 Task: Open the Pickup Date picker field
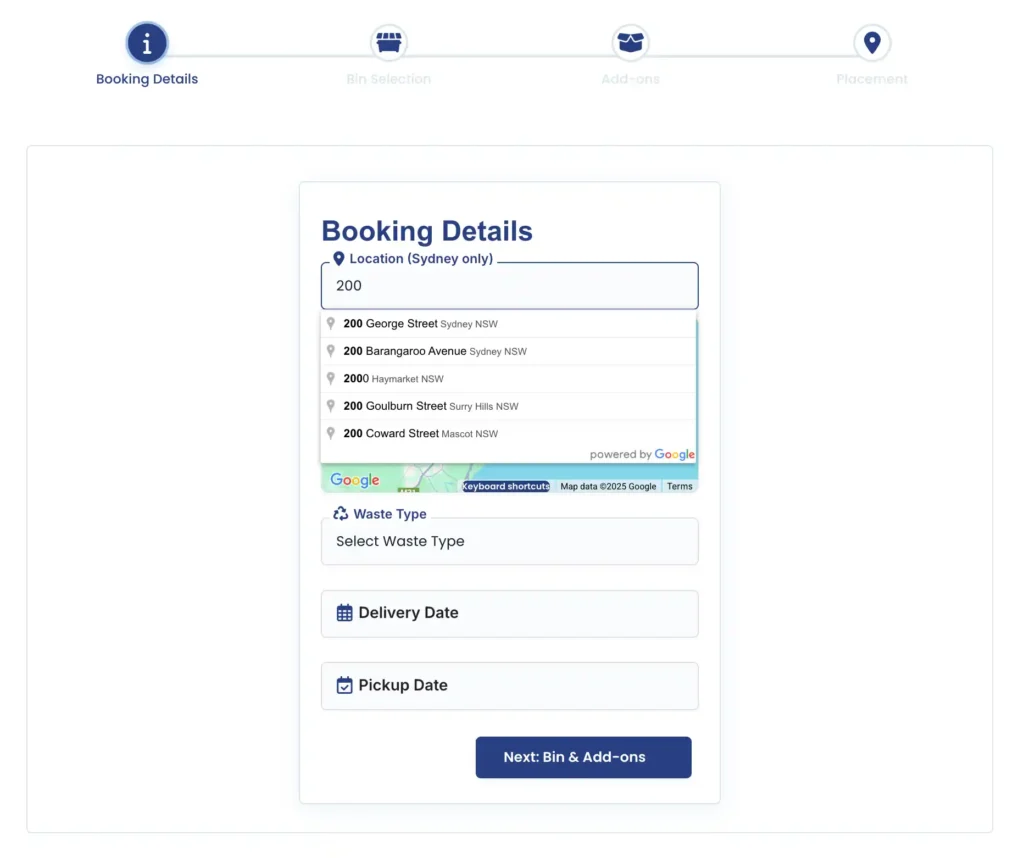pos(509,686)
